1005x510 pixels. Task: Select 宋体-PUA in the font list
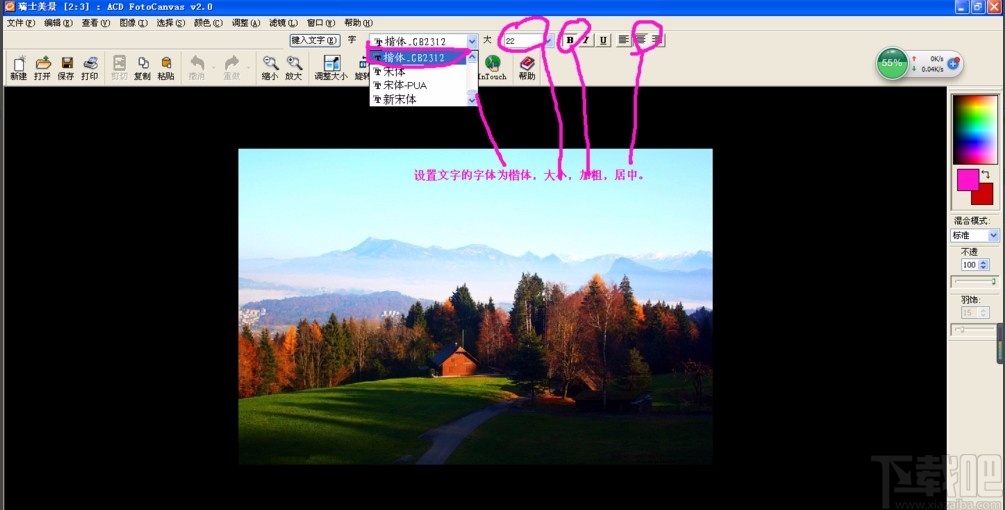tap(419, 85)
